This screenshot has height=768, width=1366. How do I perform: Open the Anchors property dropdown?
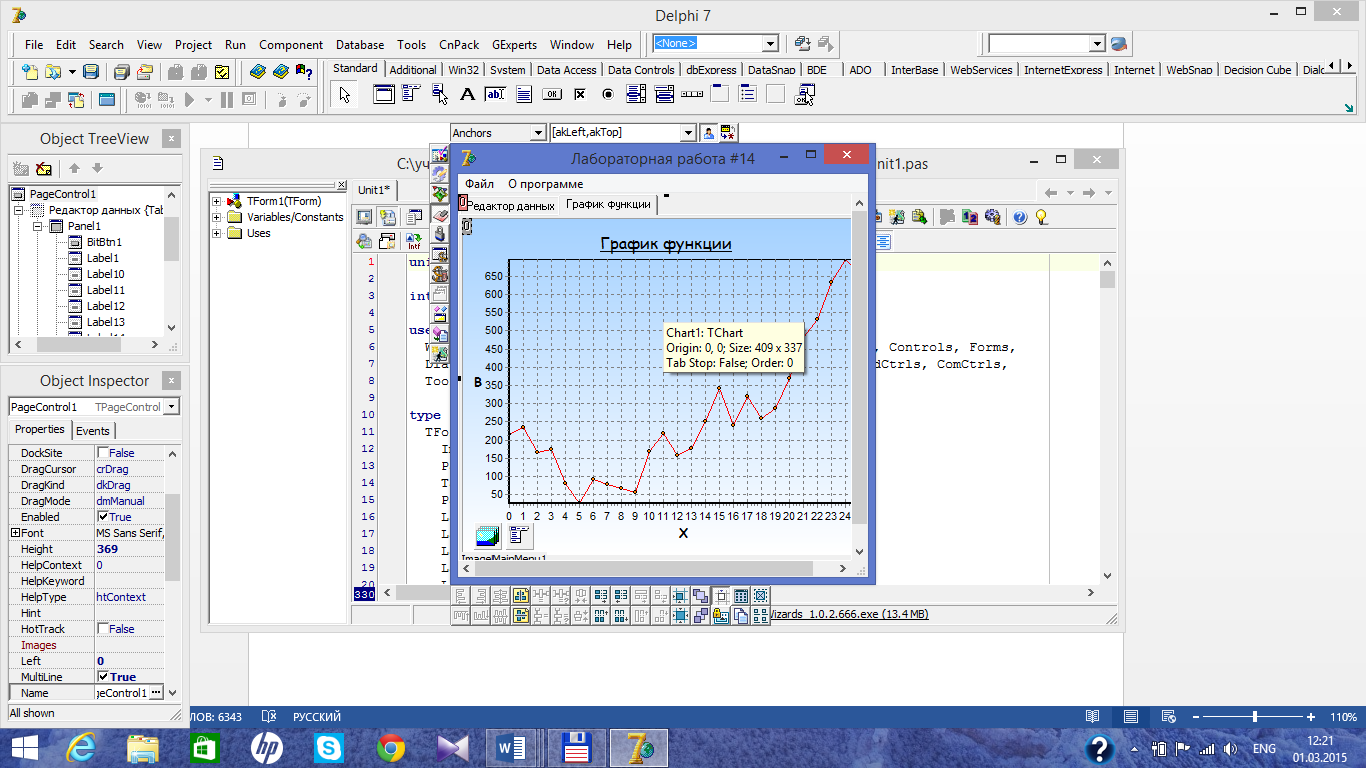click(x=537, y=133)
